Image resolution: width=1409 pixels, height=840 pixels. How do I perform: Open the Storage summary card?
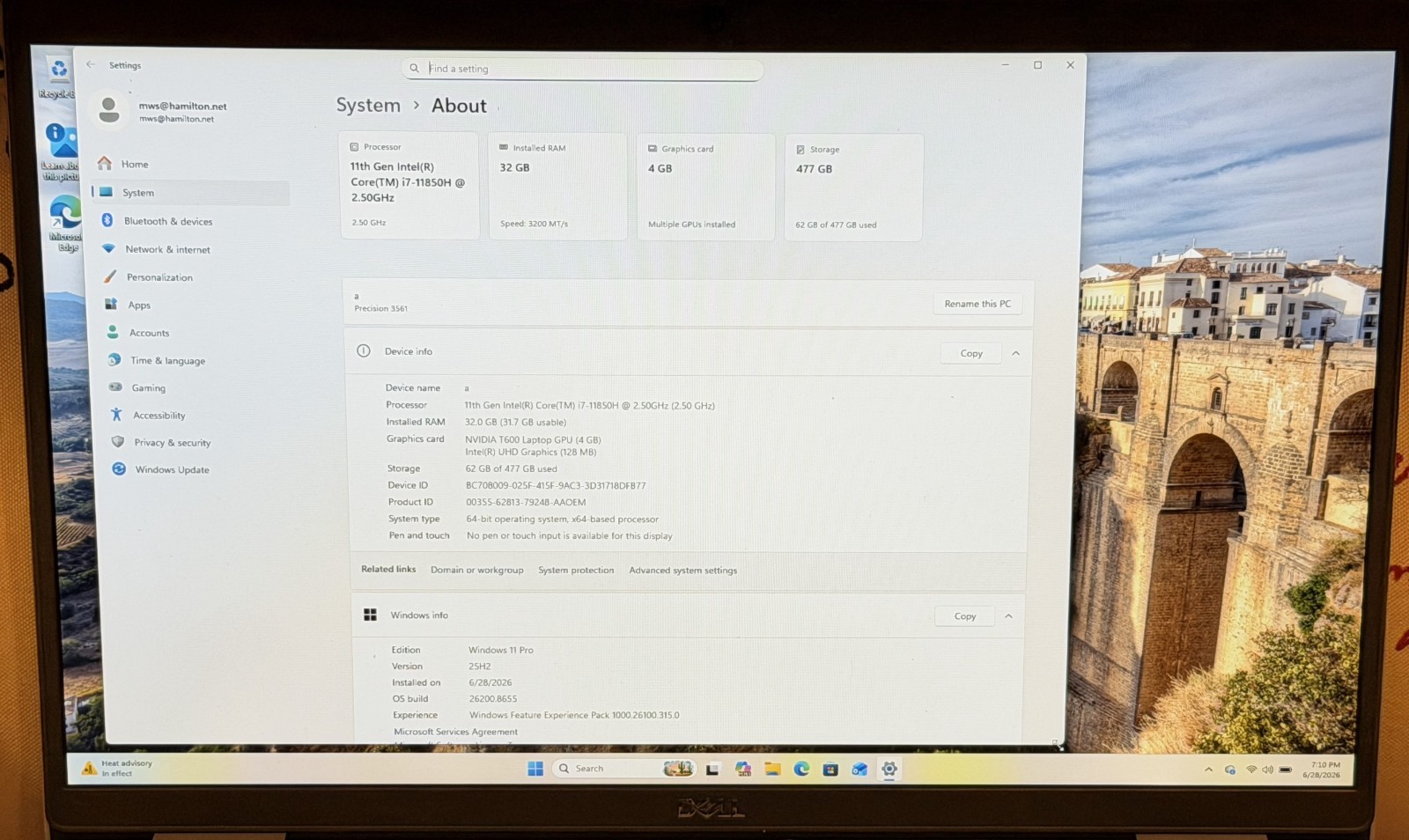853,188
